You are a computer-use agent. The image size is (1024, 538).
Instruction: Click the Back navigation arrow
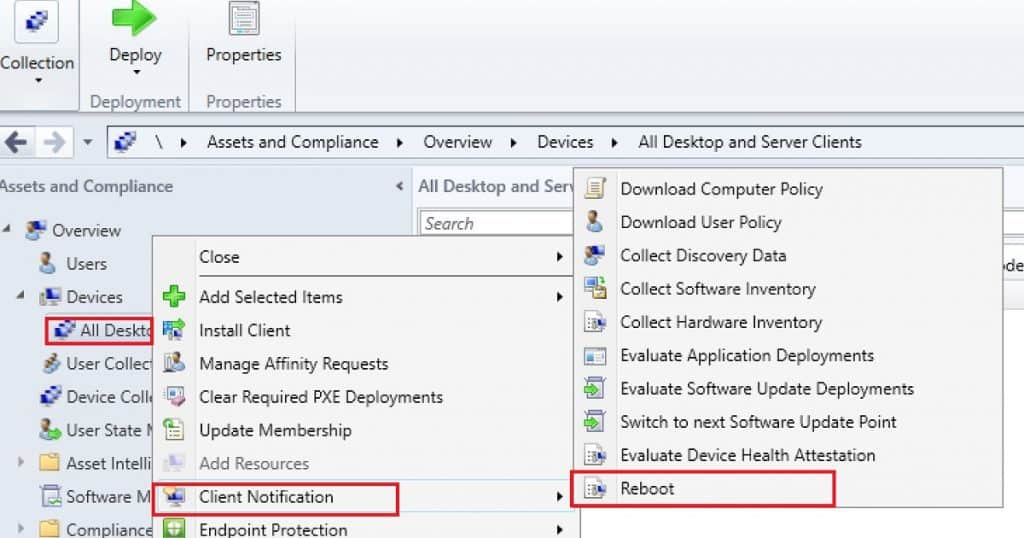coord(16,142)
